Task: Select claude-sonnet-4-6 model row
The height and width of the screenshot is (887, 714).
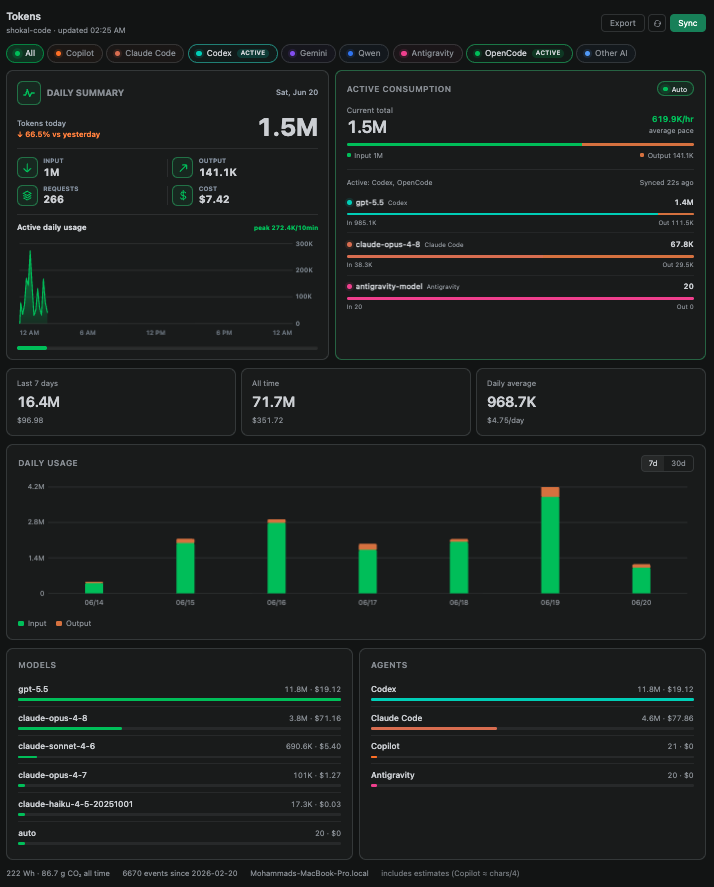Action: [x=179, y=750]
